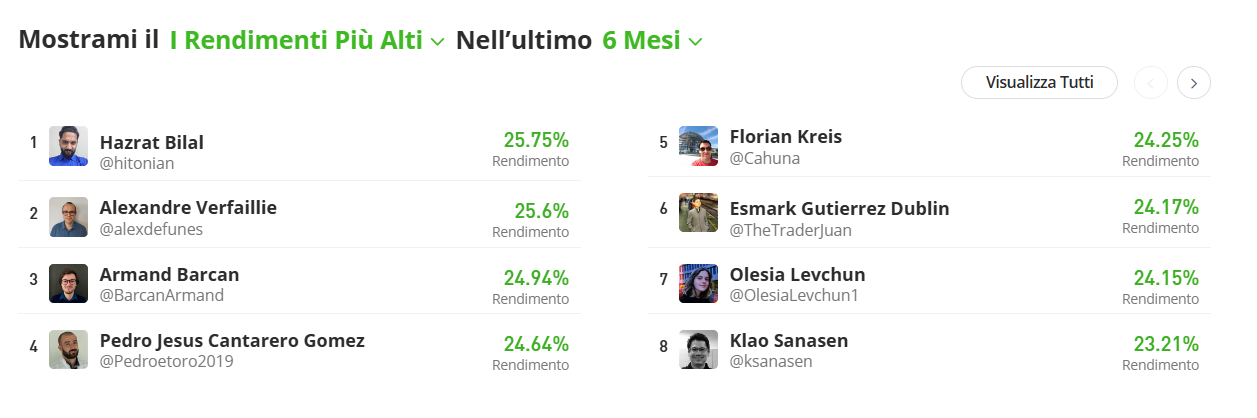Screen dimensions: 1257x418
Task: Expand the '6 Mesi' period dropdown
Action: [652, 41]
